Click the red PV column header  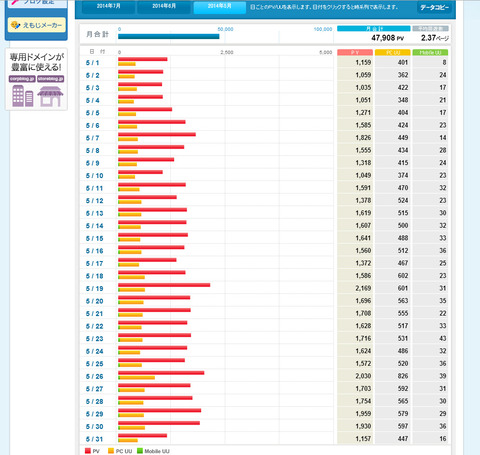(355, 52)
